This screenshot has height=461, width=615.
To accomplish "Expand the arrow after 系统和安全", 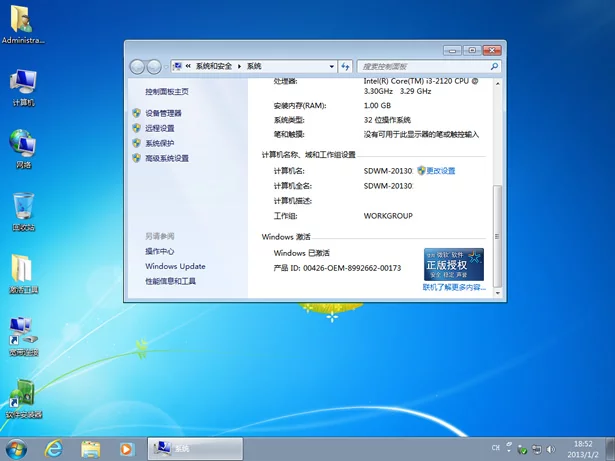I will 239,66.
